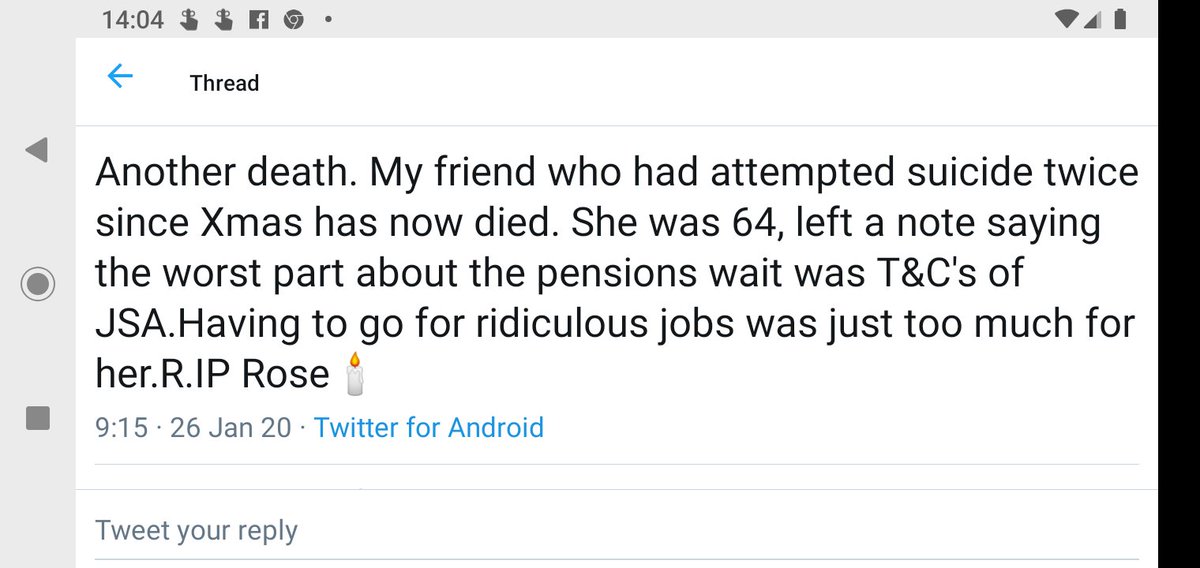Tap the Thread header title
The width and height of the screenshot is (1200, 568).
224,83
